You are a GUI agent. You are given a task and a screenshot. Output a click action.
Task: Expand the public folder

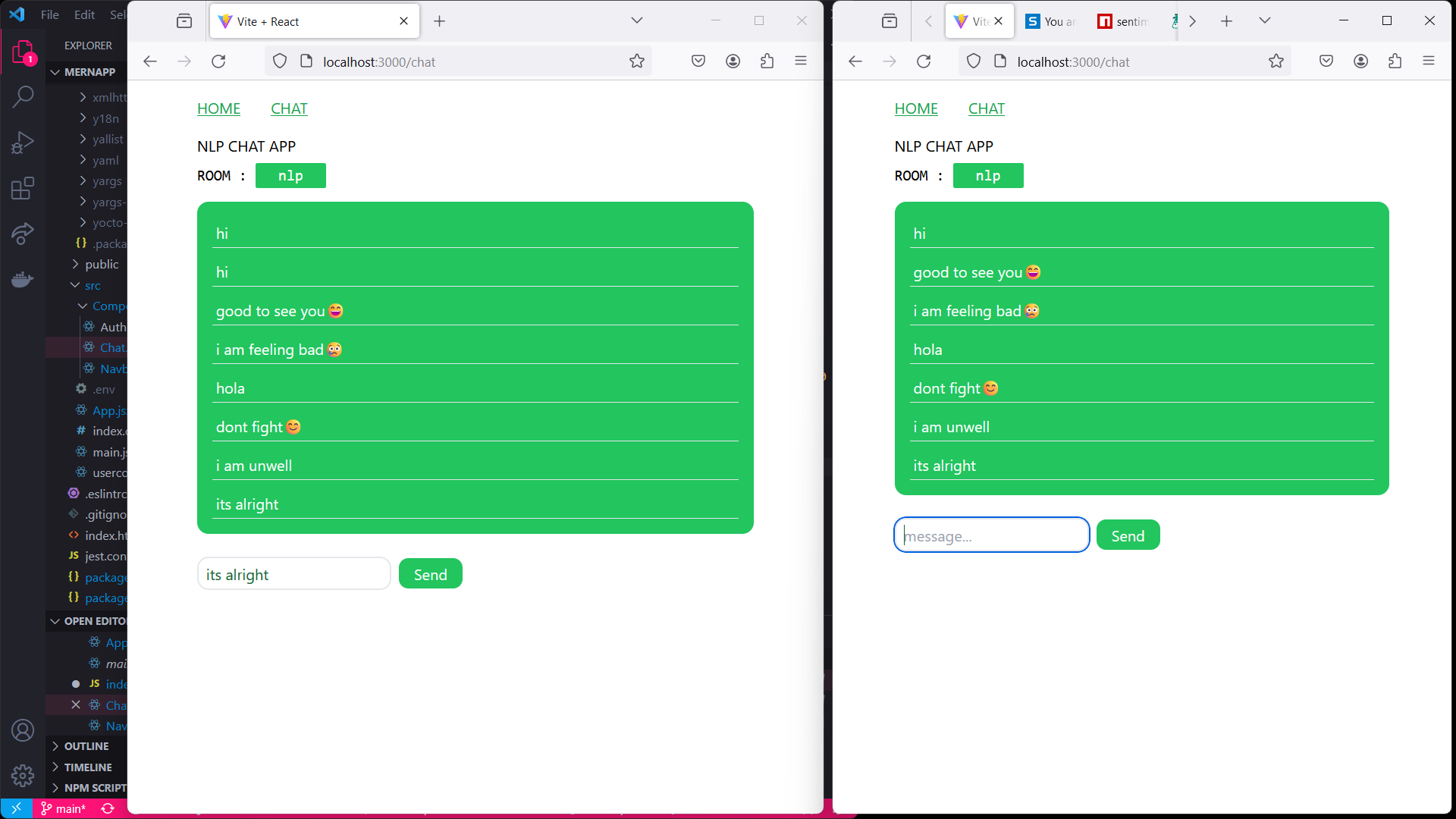[x=102, y=264]
